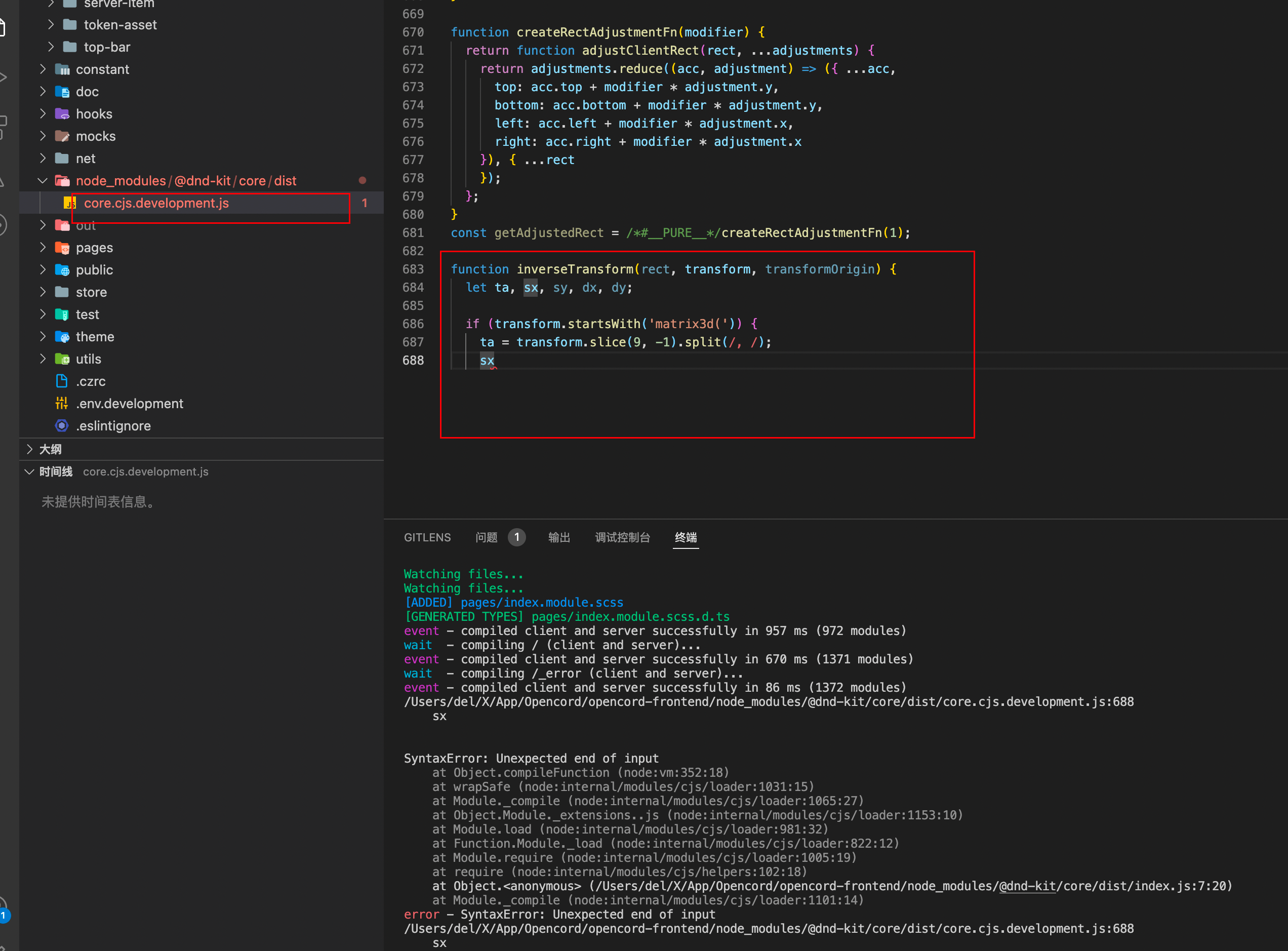Image resolution: width=1288 pixels, height=951 pixels.
Task: Click the .eslintignore file icon
Action: coord(62,426)
